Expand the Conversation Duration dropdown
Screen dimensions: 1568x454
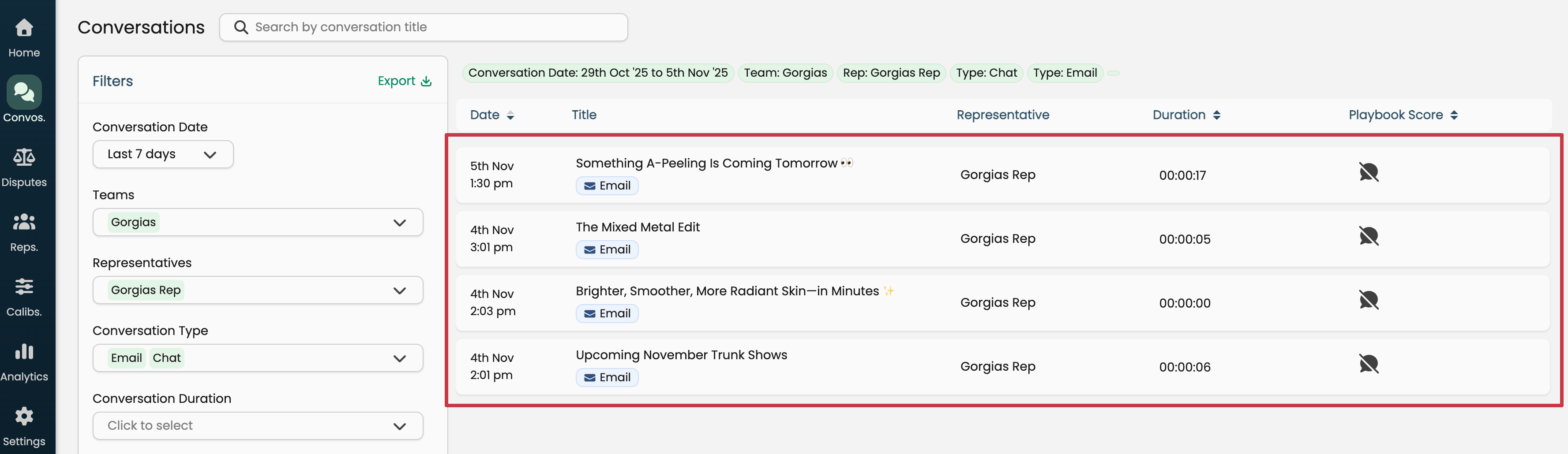(x=258, y=426)
